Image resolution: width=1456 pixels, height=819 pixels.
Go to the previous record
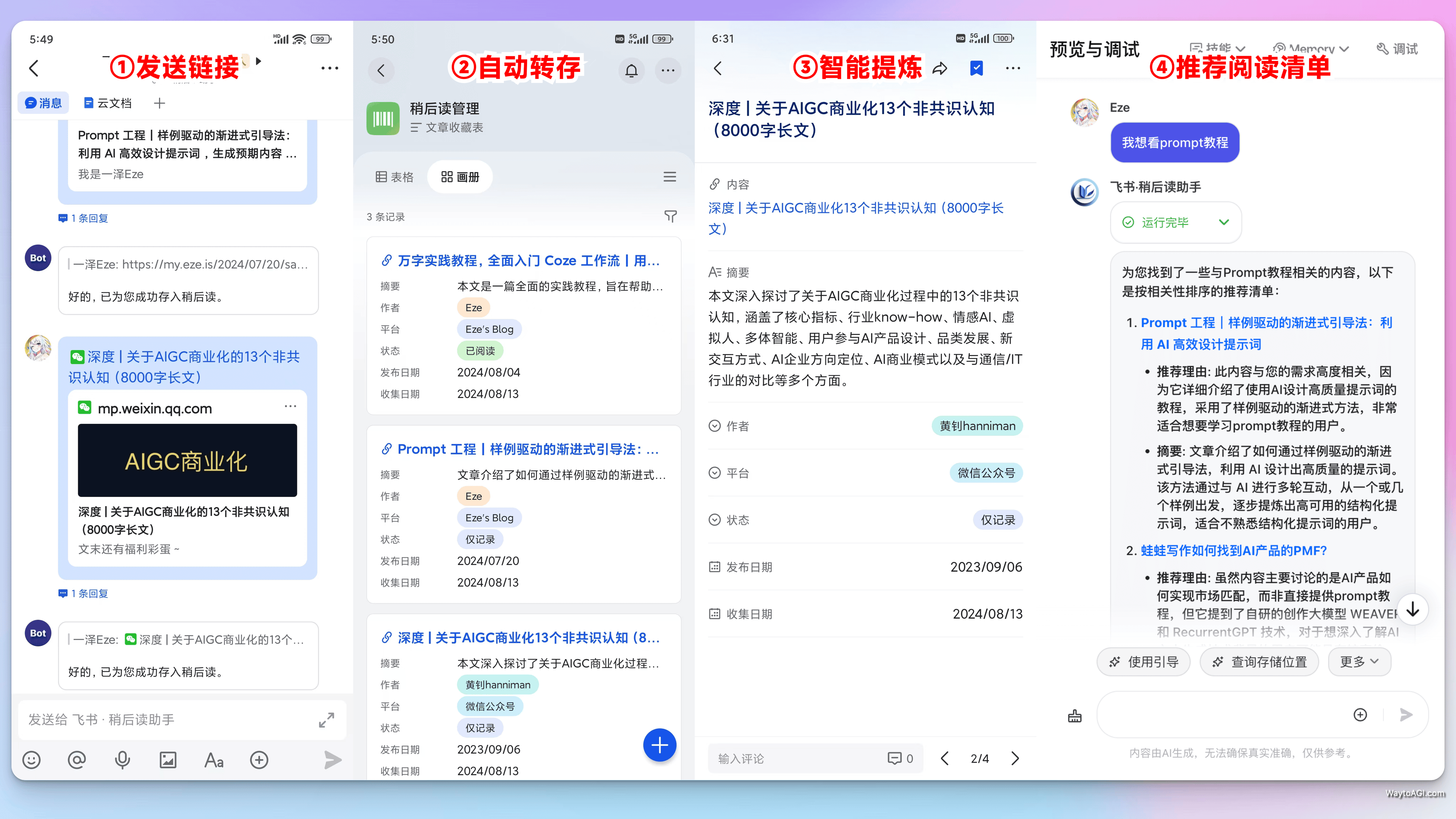click(x=944, y=758)
